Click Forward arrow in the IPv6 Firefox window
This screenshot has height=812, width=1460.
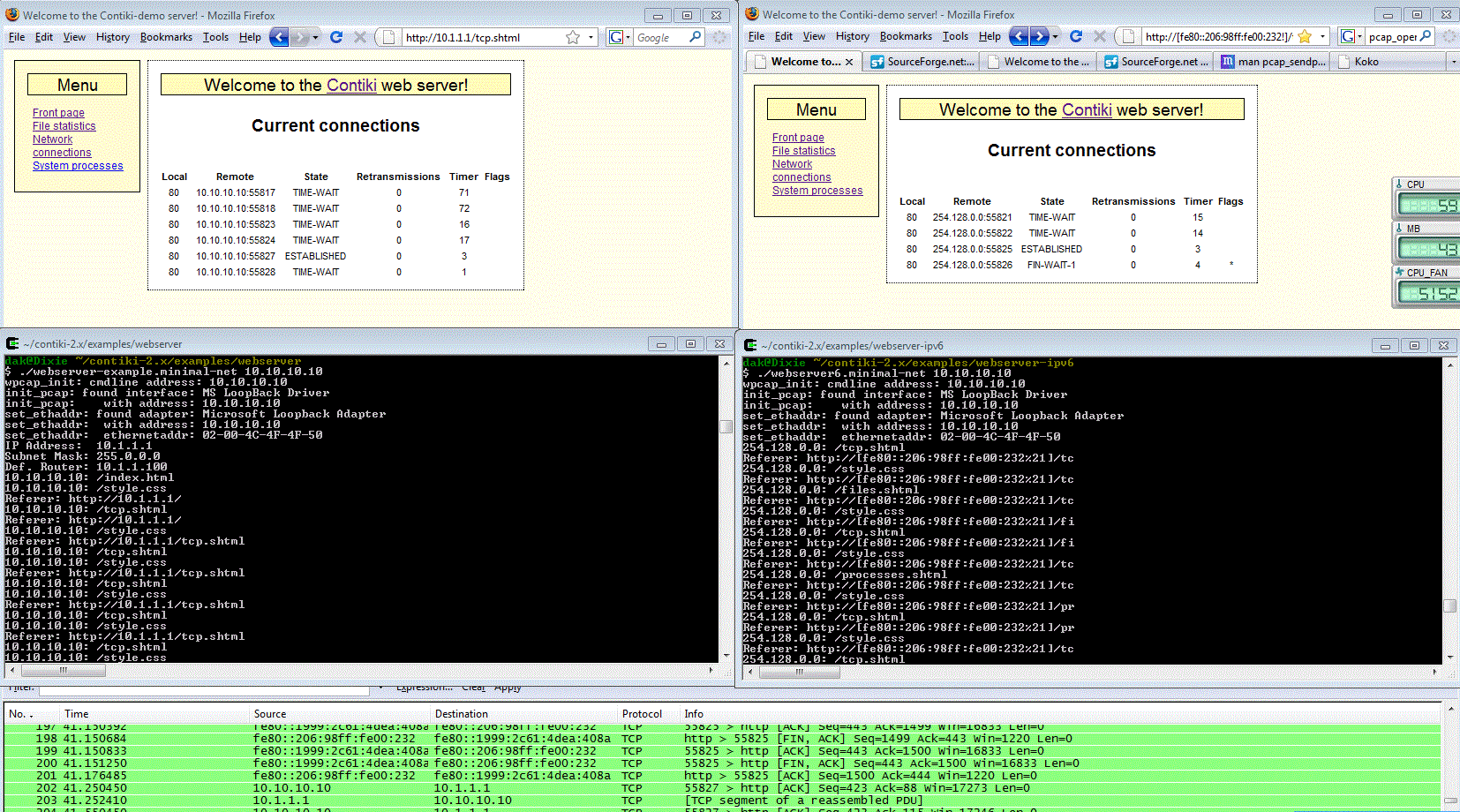pos(1039,36)
